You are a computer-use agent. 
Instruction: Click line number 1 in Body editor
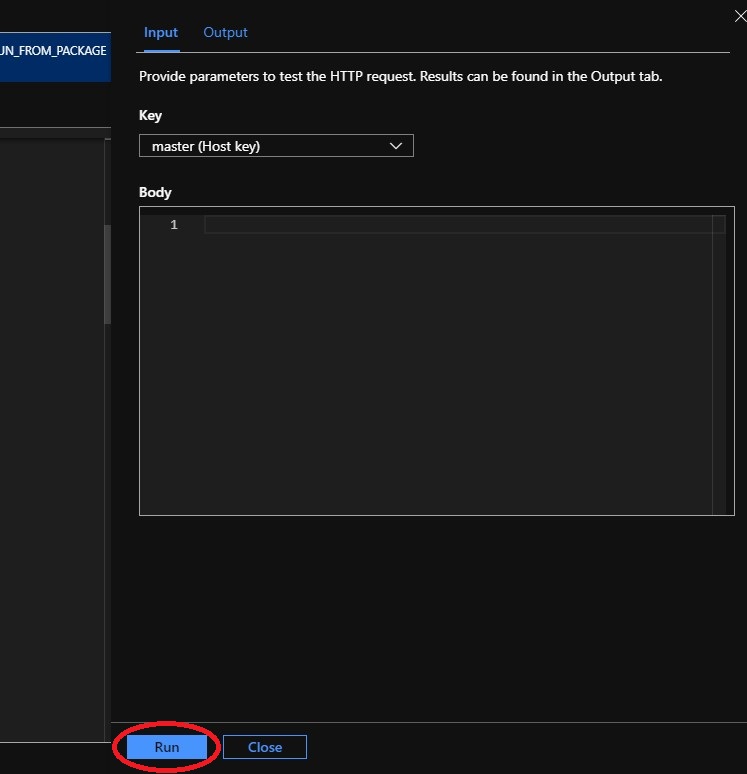point(174,225)
